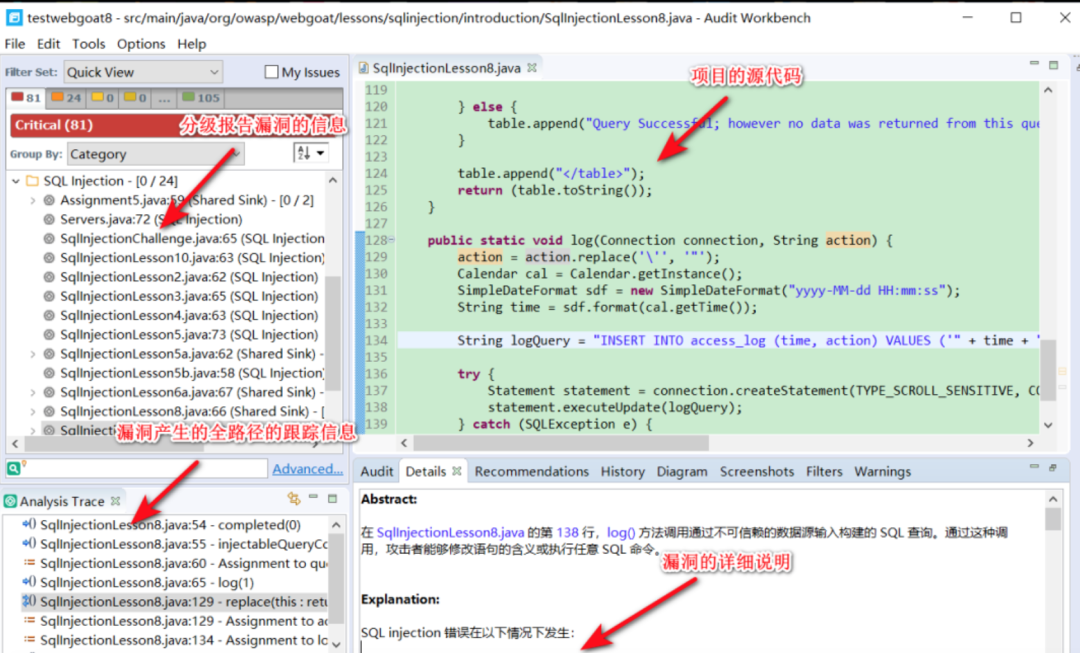
Task: Select the orange High 24 issues tab
Action: click(x=66, y=98)
